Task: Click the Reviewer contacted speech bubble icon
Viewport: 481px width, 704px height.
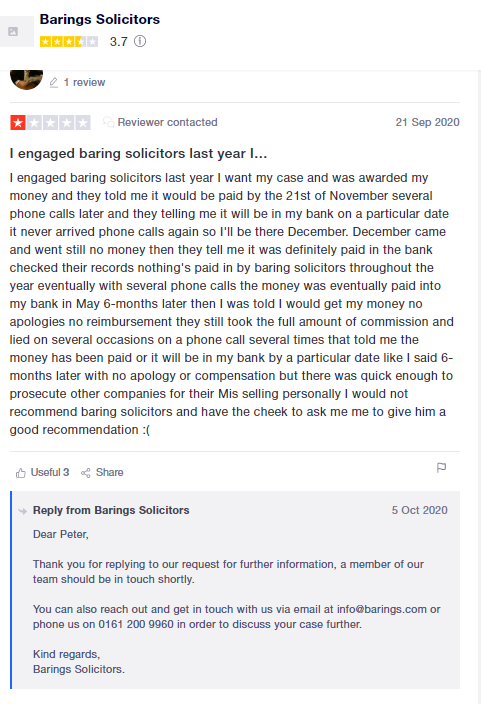Action: tap(108, 122)
